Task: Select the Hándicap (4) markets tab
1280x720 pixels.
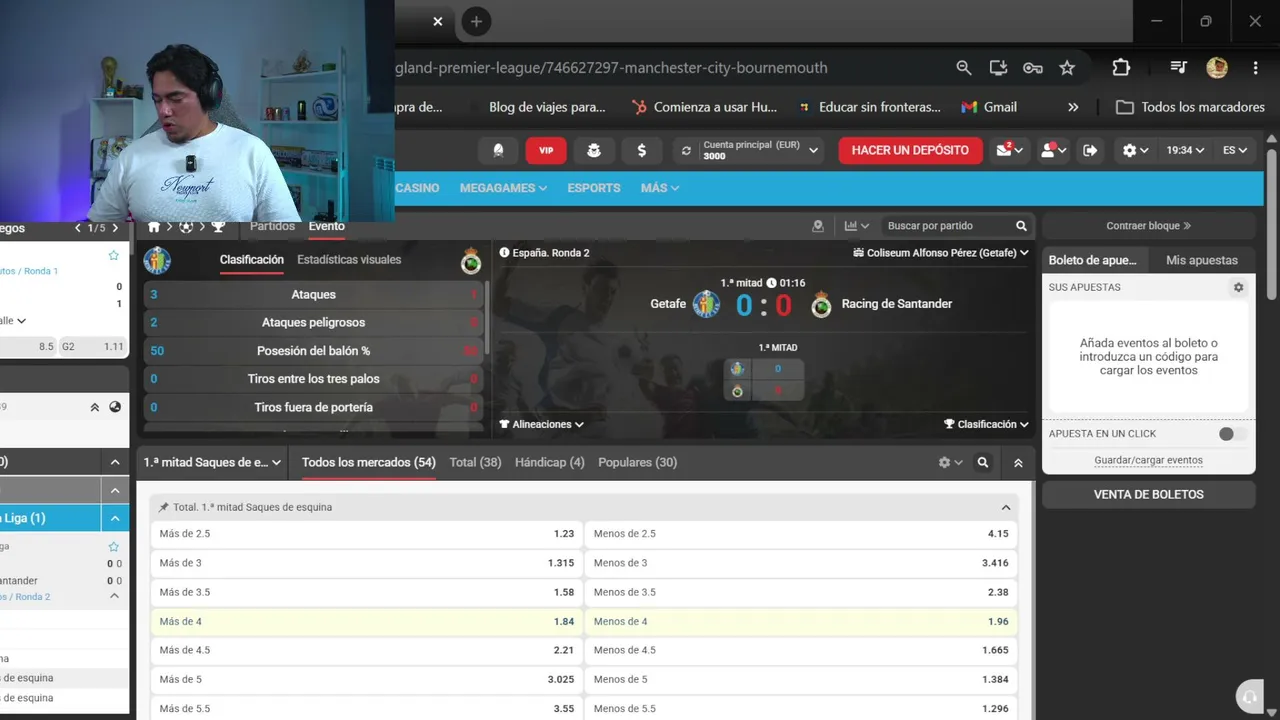Action: point(550,463)
